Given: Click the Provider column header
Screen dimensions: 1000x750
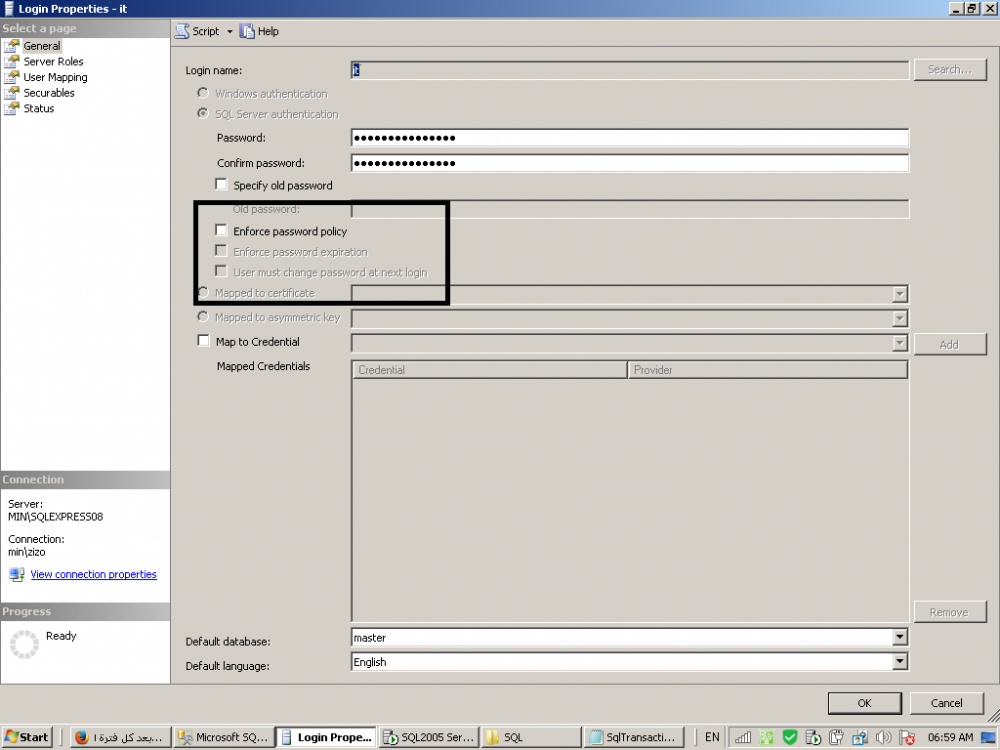Looking at the screenshot, I should pos(767,370).
